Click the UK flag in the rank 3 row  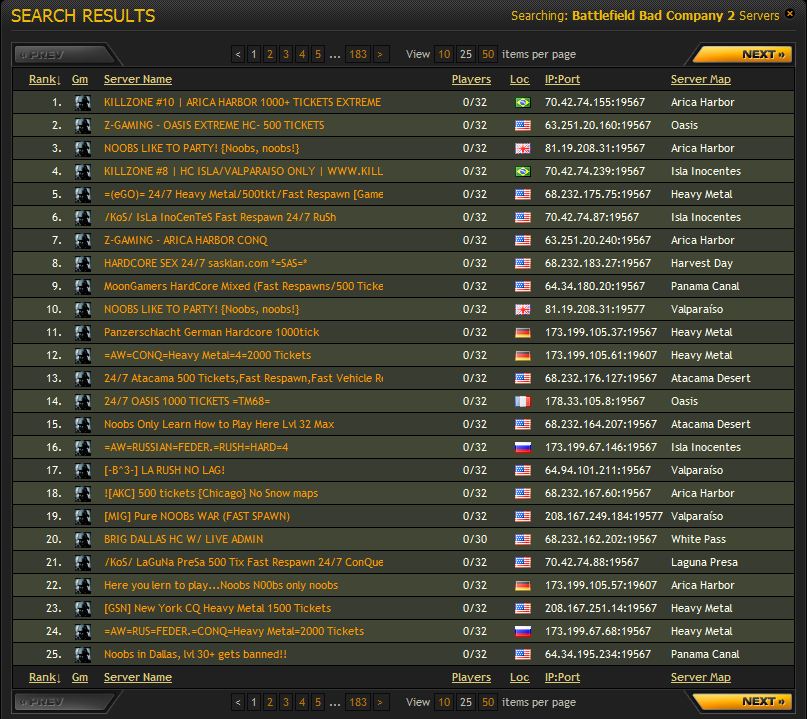[x=522, y=148]
